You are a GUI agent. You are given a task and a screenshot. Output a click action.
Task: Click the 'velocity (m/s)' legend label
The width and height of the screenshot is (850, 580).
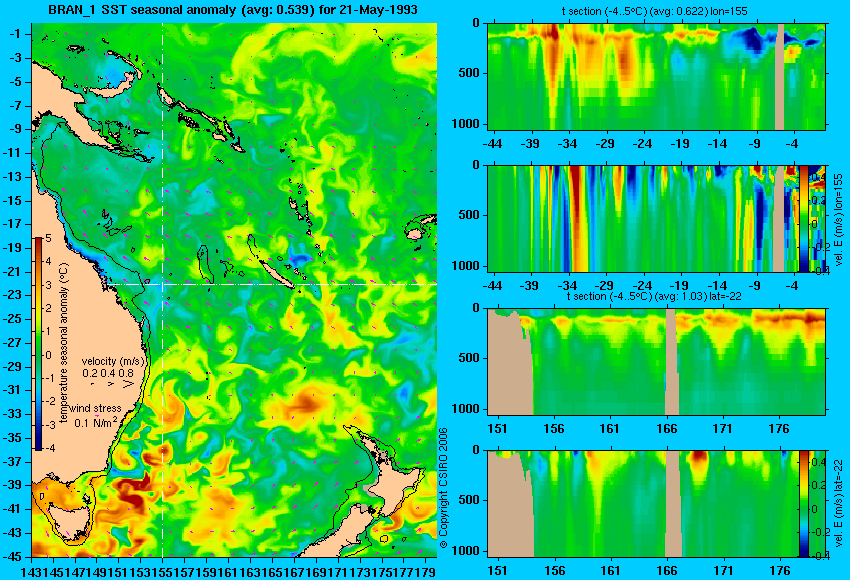(x=114, y=361)
